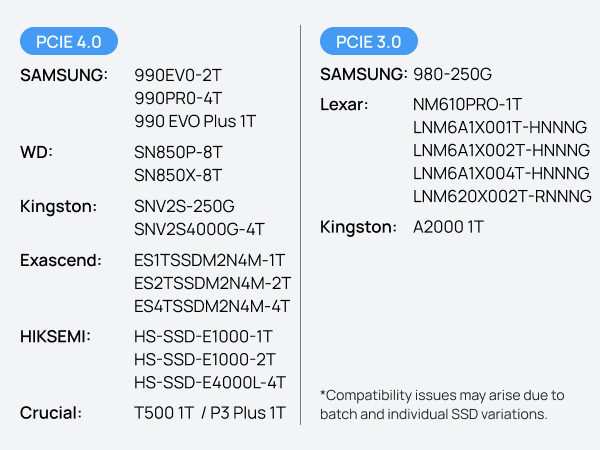Select the 980-250G Samsung PCIE 3.0 model
600x450 pixels.
point(453,74)
